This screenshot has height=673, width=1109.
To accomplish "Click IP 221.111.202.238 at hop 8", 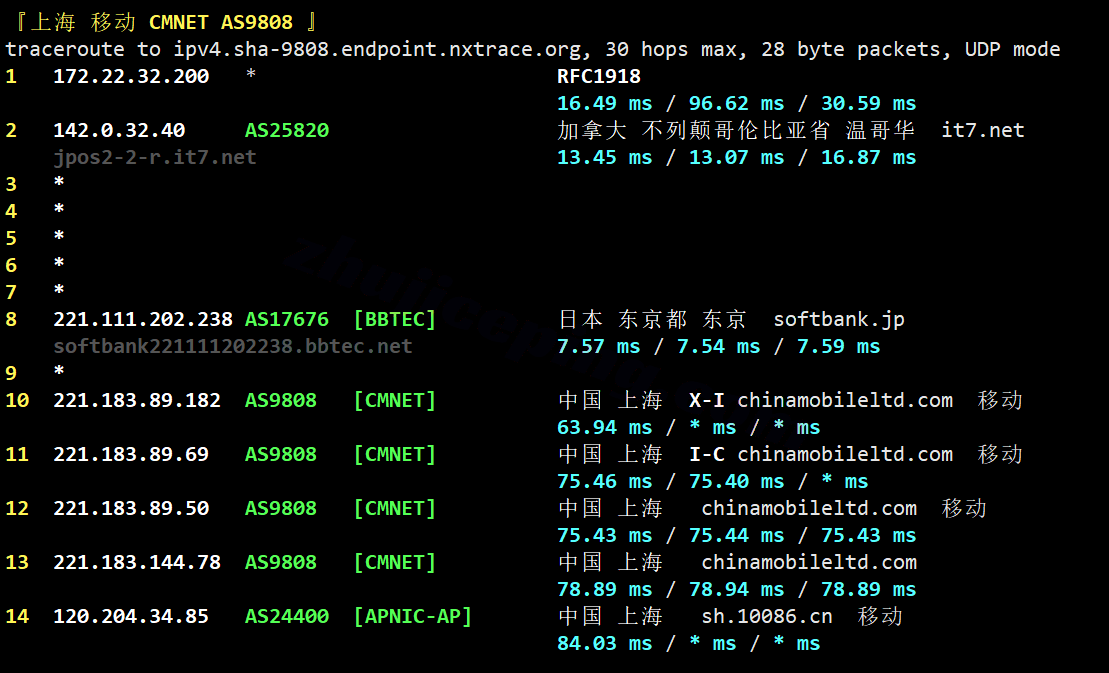I will click(x=143, y=320).
